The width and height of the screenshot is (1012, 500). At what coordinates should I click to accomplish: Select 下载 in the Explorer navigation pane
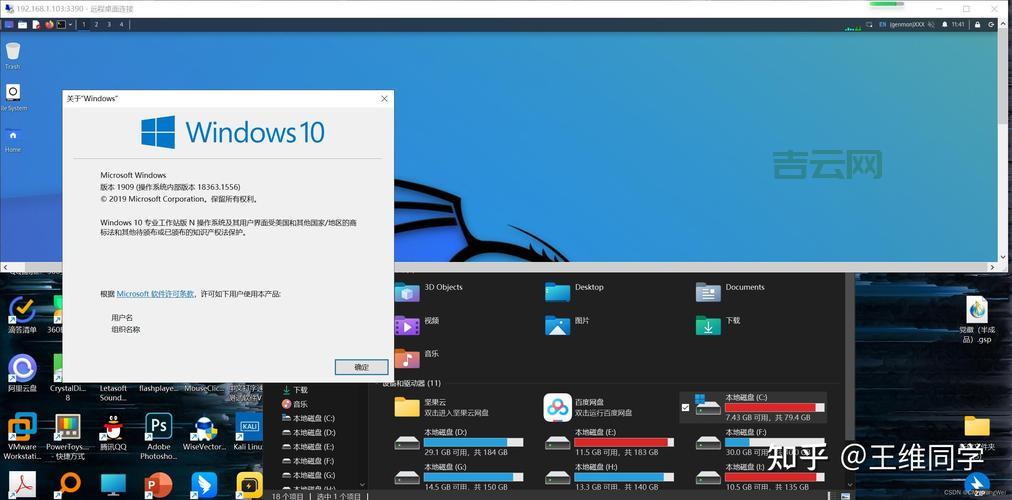point(300,390)
